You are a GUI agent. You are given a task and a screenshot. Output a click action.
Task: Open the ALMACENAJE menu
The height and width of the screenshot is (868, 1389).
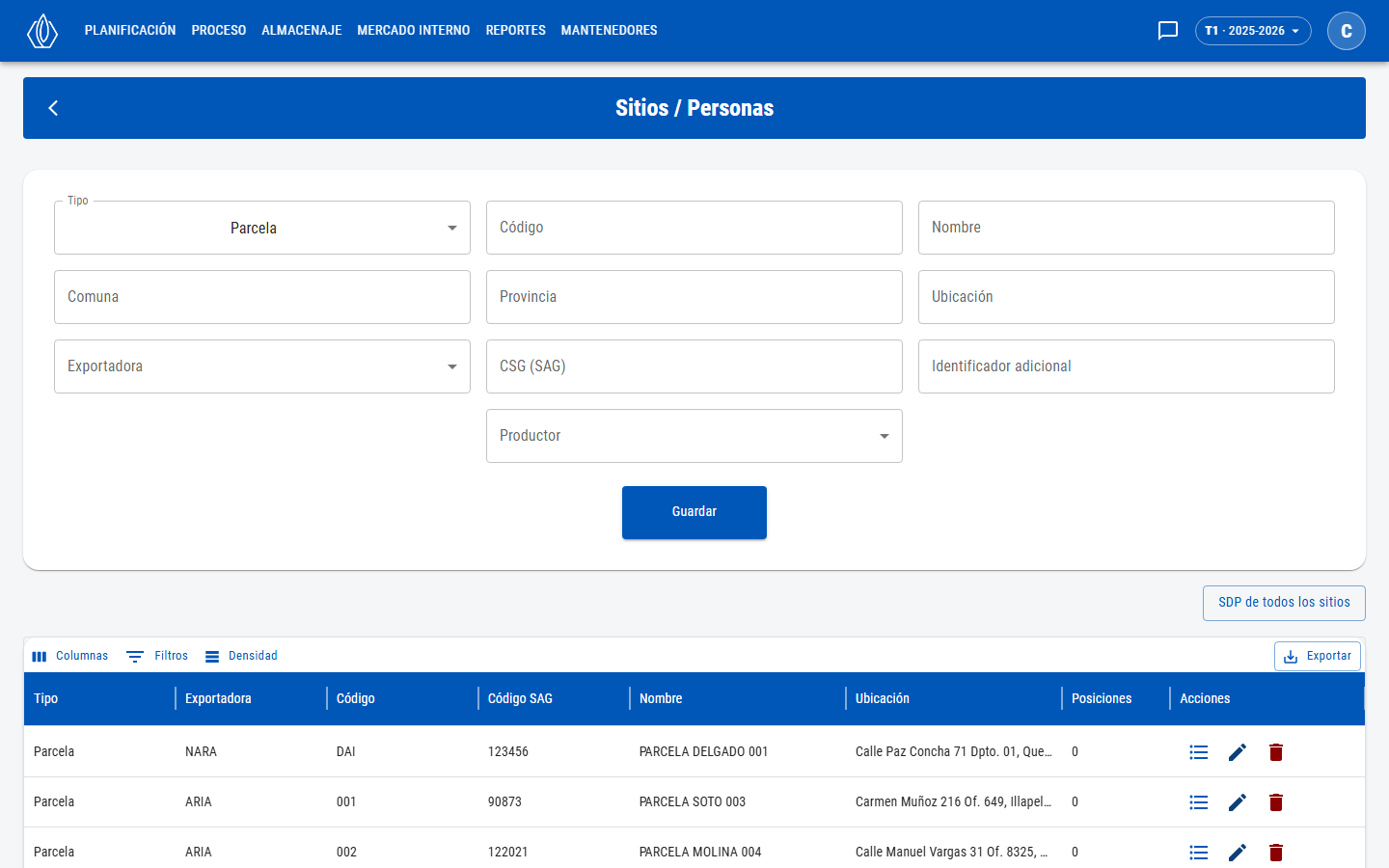point(302,31)
